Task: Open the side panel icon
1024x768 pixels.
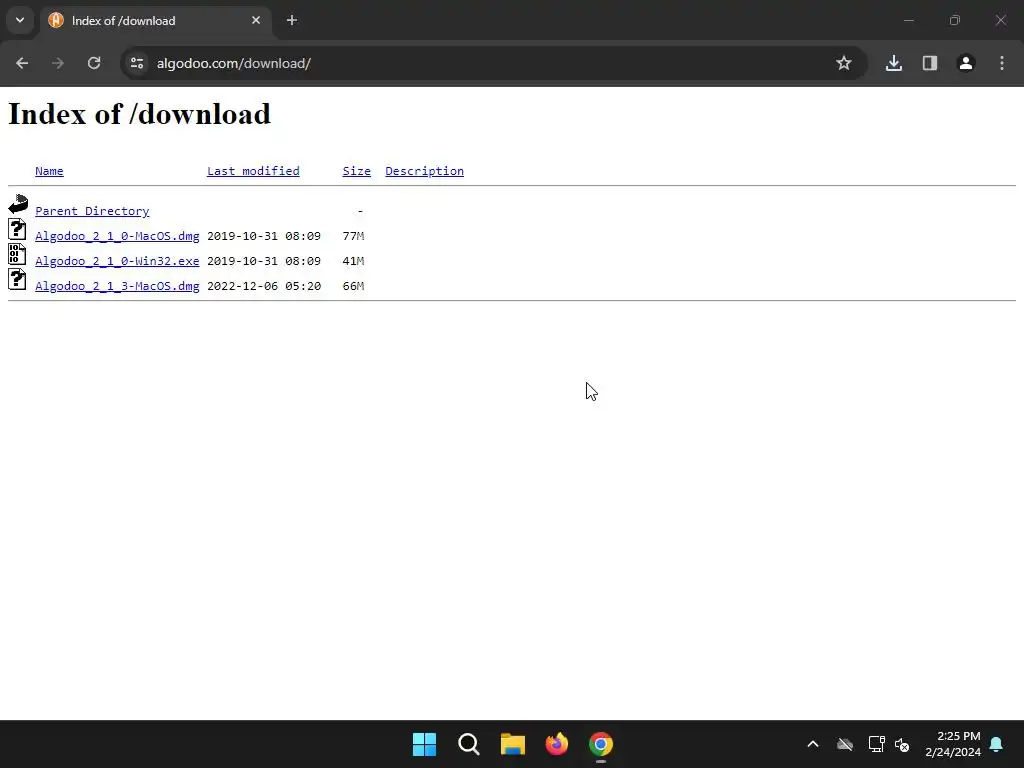Action: pyautogui.click(x=930, y=63)
